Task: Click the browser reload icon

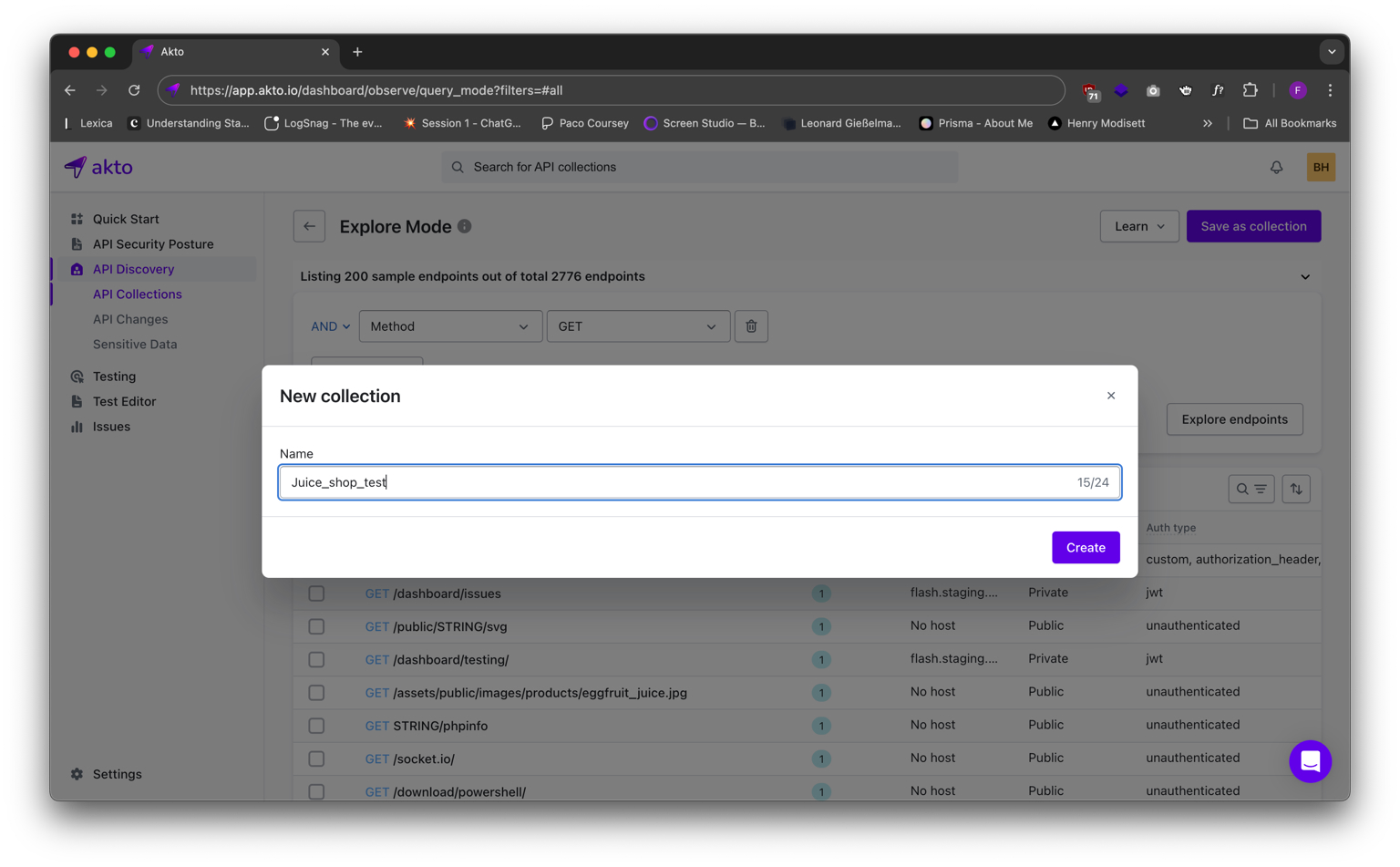Action: point(134,90)
